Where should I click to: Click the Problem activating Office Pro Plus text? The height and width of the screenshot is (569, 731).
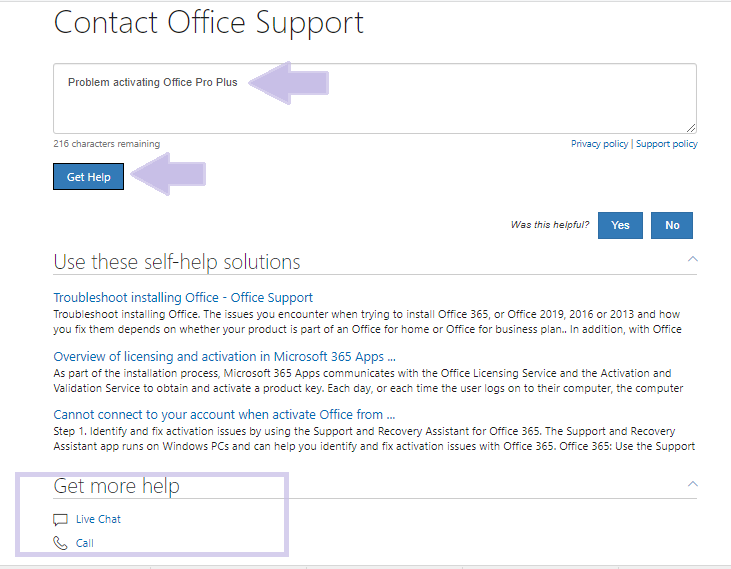coord(152,82)
